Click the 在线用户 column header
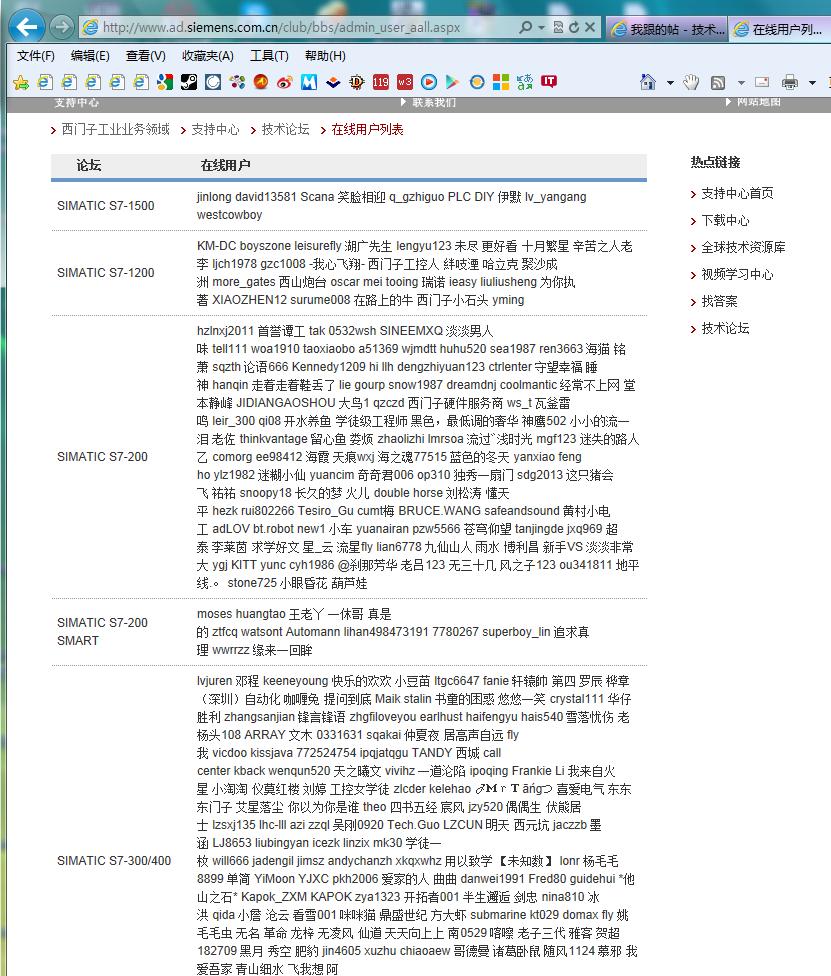This screenshot has width=831, height=976. point(225,166)
